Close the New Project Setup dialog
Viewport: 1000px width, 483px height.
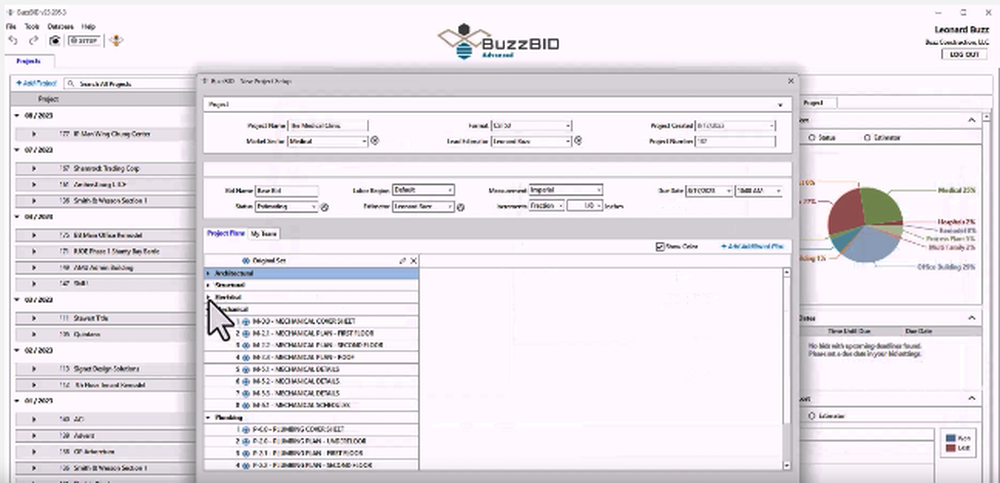coord(791,81)
